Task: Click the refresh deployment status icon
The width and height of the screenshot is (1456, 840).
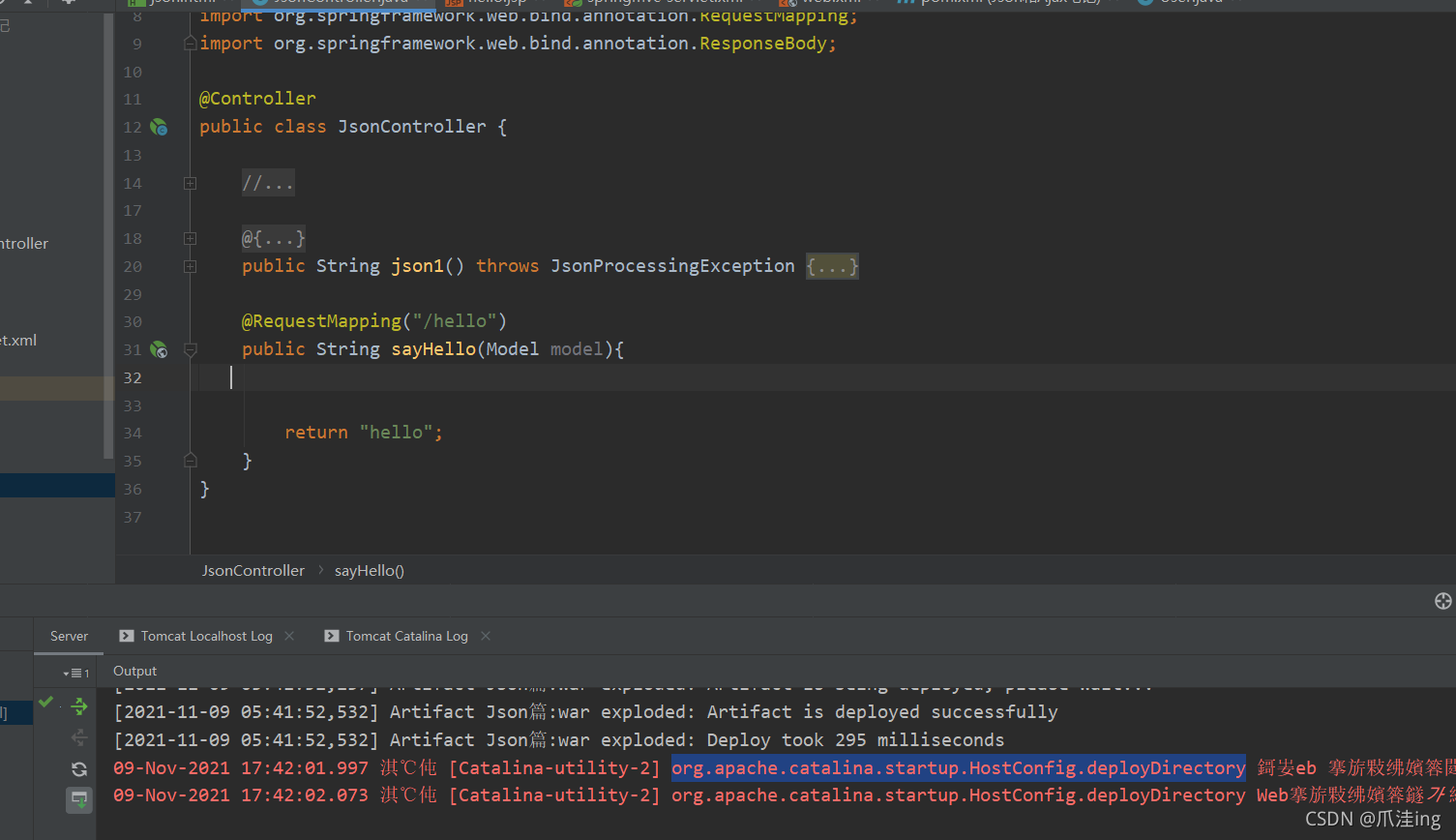Action: [79, 769]
